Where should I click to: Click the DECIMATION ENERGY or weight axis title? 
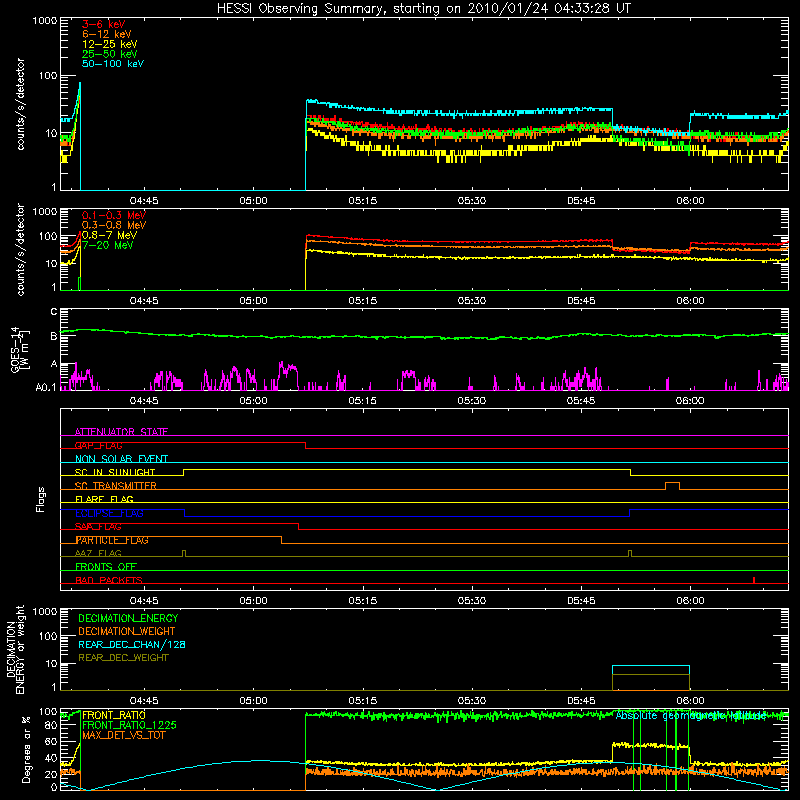(x=15, y=649)
